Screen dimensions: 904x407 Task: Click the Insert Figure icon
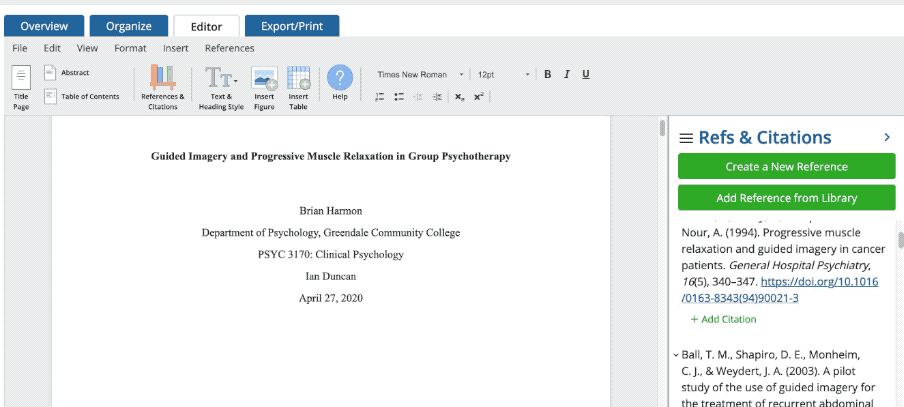pyautogui.click(x=264, y=79)
